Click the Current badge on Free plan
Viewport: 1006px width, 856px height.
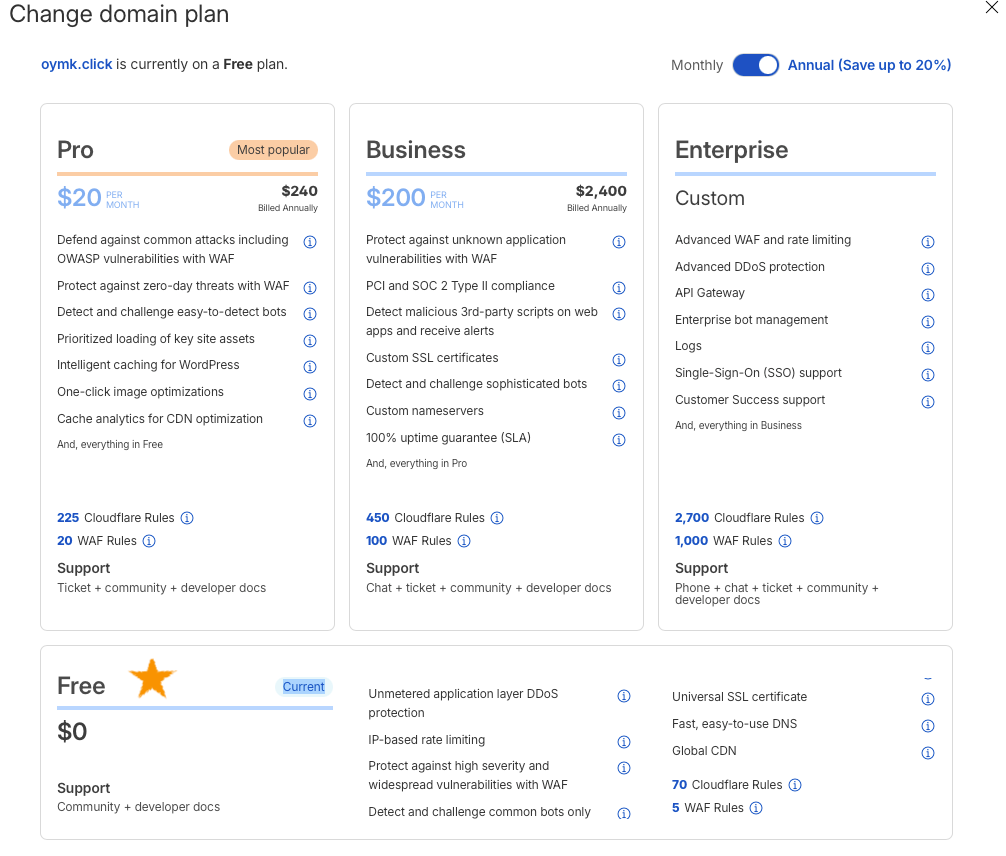pyautogui.click(x=303, y=687)
